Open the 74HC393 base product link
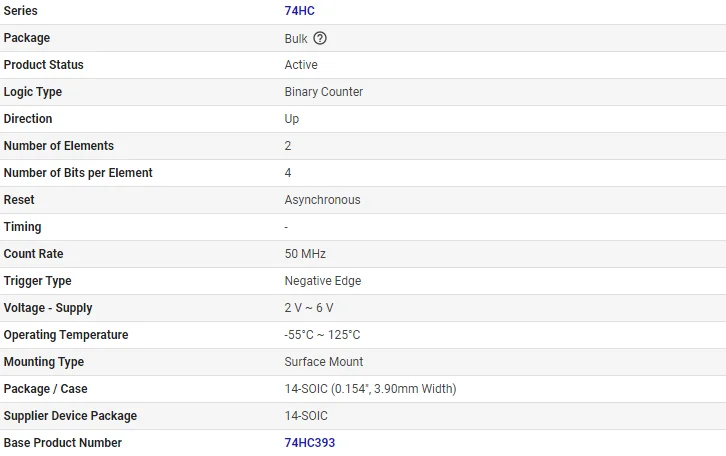Screen dimensions: 726x456 [310, 443]
